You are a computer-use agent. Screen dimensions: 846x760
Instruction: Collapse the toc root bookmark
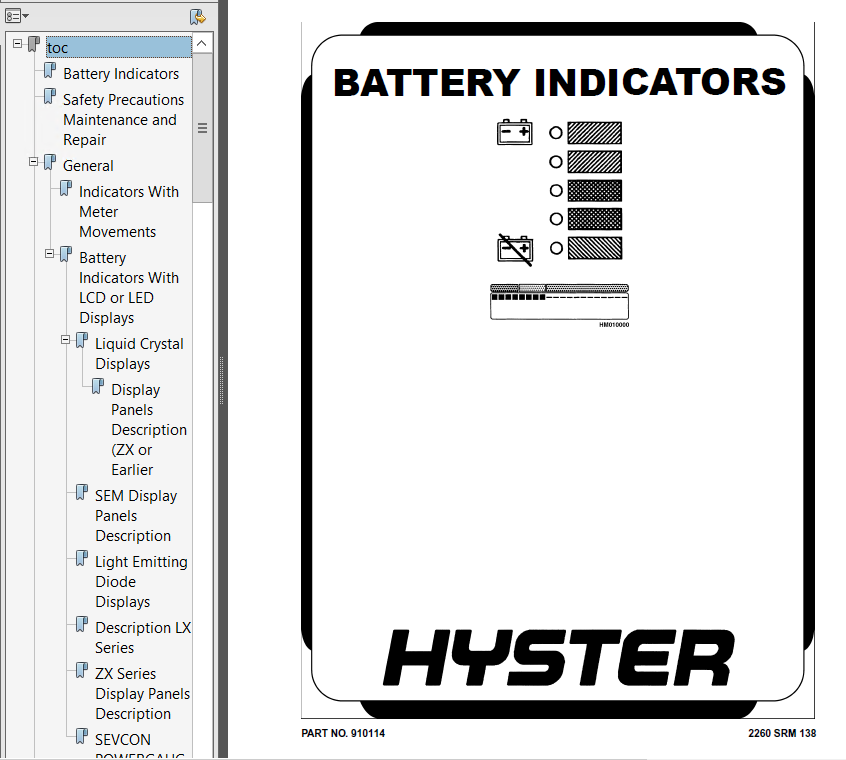18,43
